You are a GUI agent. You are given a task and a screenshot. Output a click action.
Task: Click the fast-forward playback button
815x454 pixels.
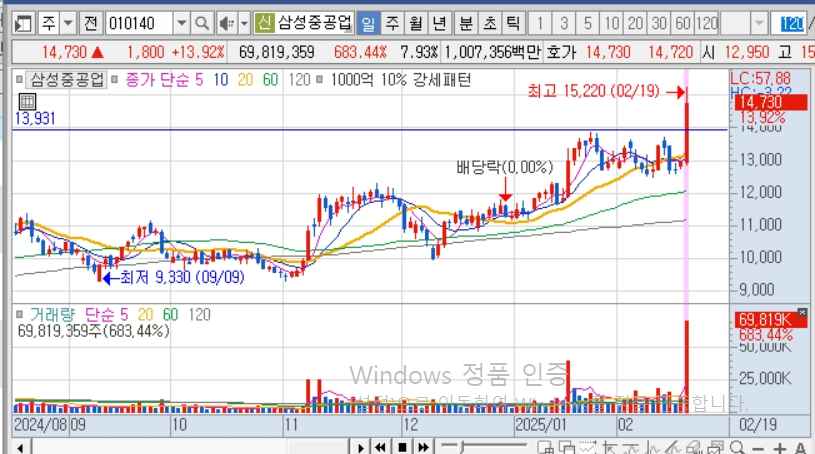coord(424,447)
